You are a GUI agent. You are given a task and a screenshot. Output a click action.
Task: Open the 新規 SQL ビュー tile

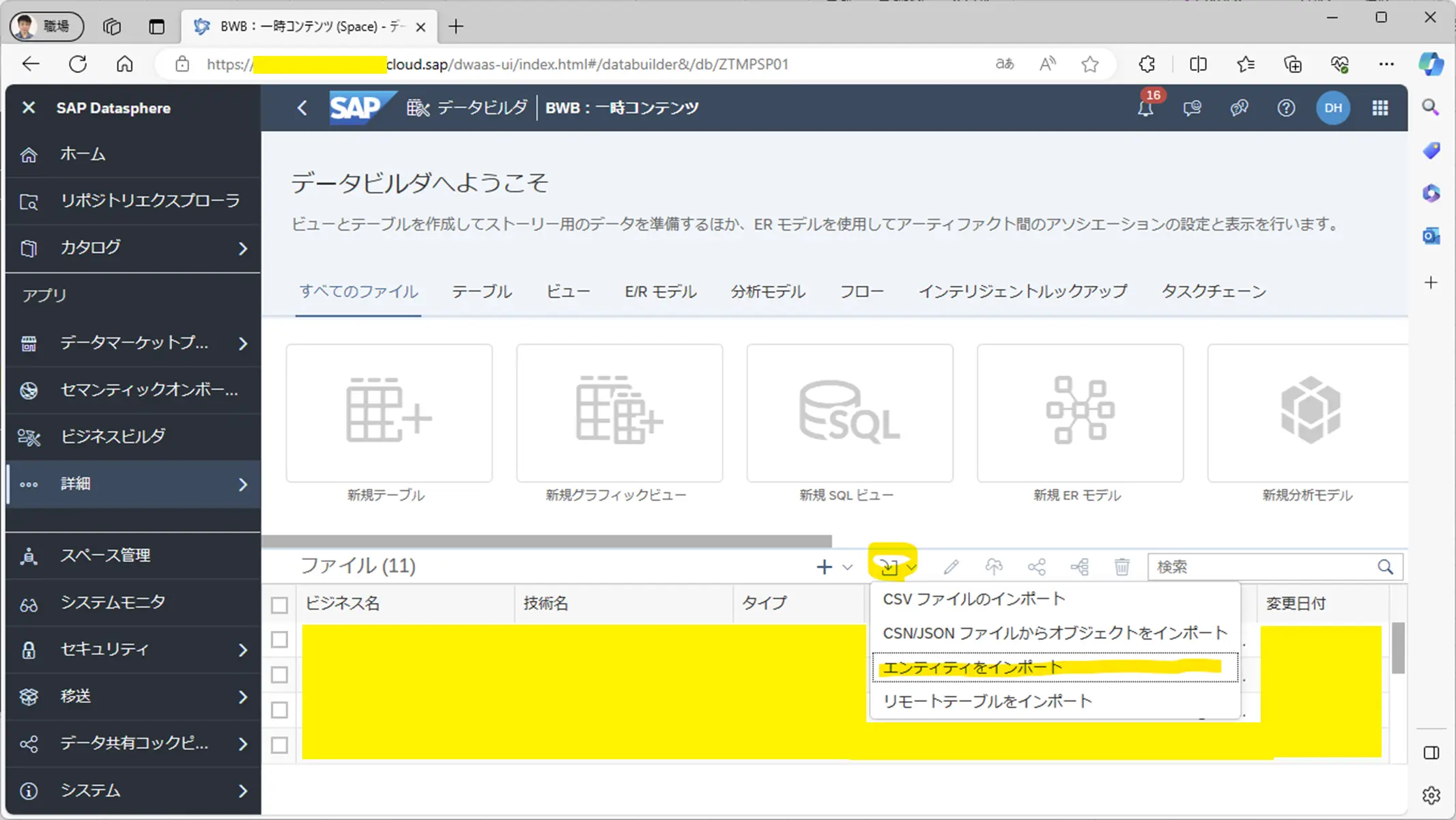(x=850, y=413)
